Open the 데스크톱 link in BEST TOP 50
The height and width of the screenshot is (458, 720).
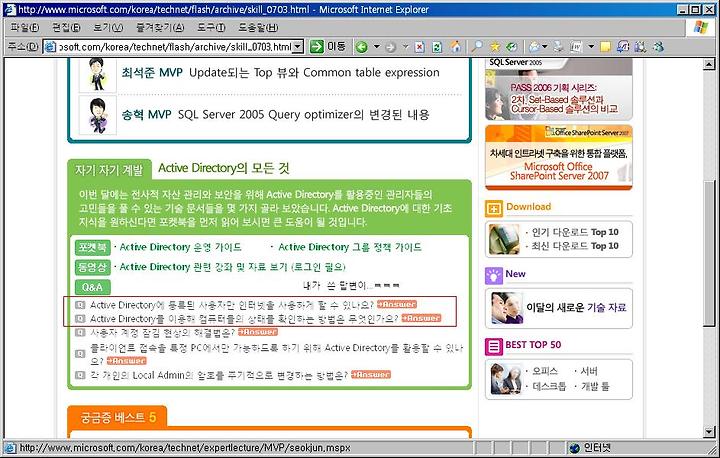549,386
